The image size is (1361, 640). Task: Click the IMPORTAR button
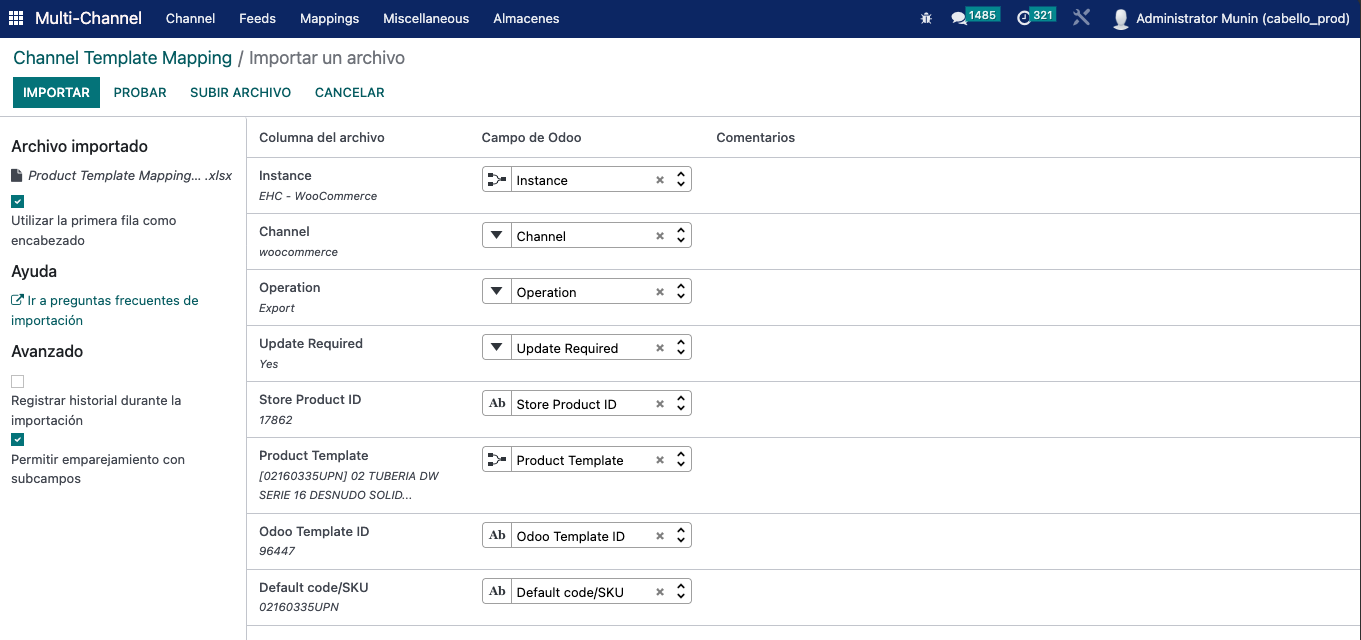56,92
